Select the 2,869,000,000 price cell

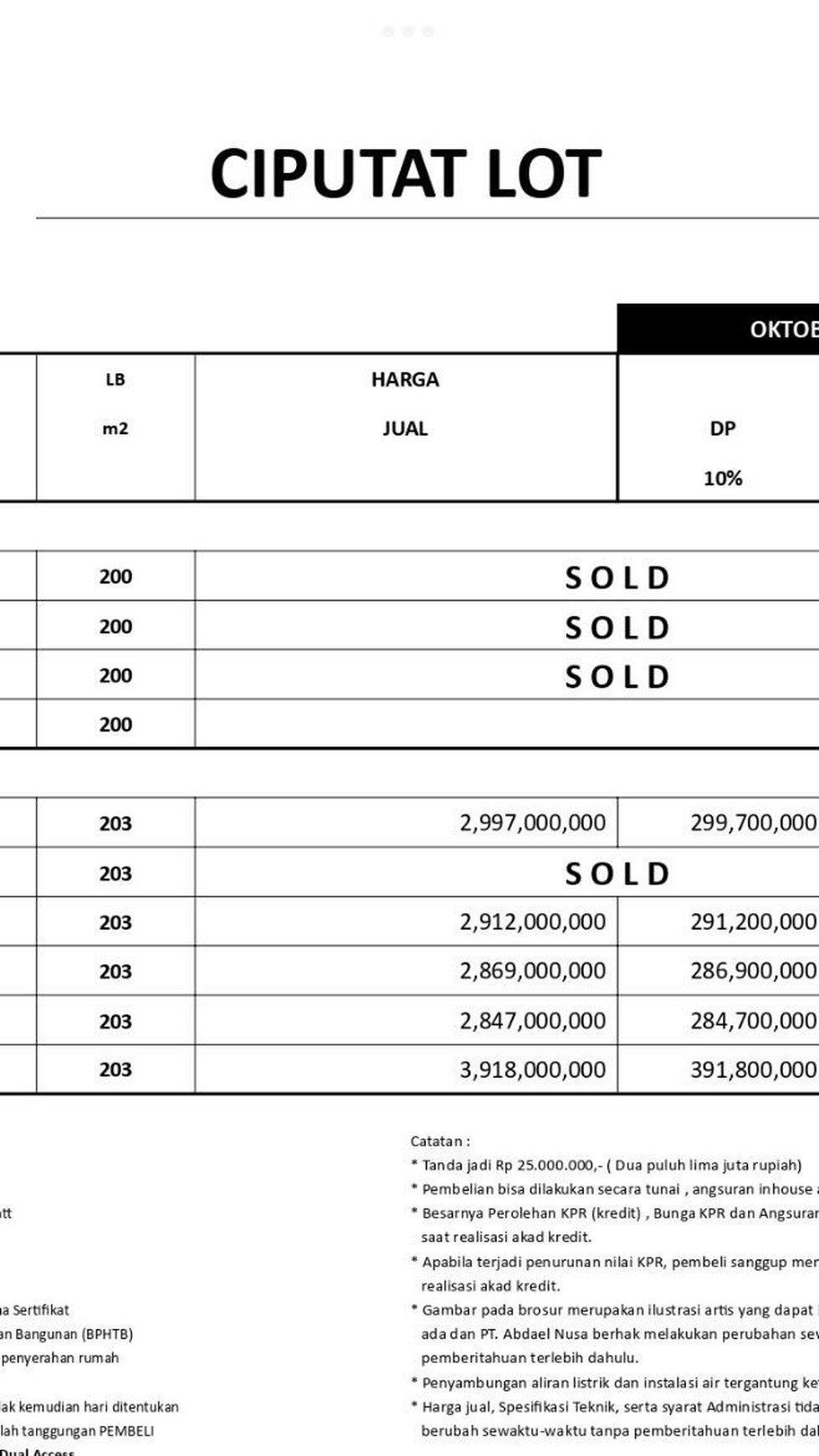(532, 971)
